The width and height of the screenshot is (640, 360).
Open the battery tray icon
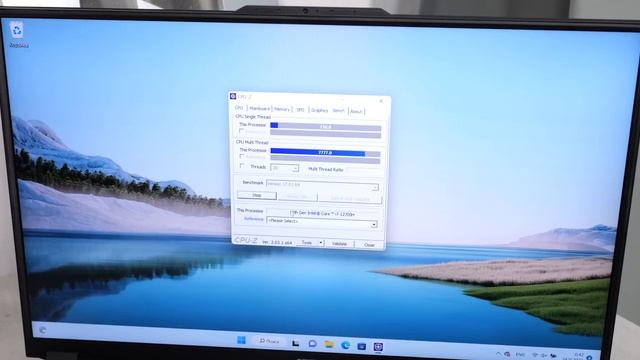click(553, 356)
